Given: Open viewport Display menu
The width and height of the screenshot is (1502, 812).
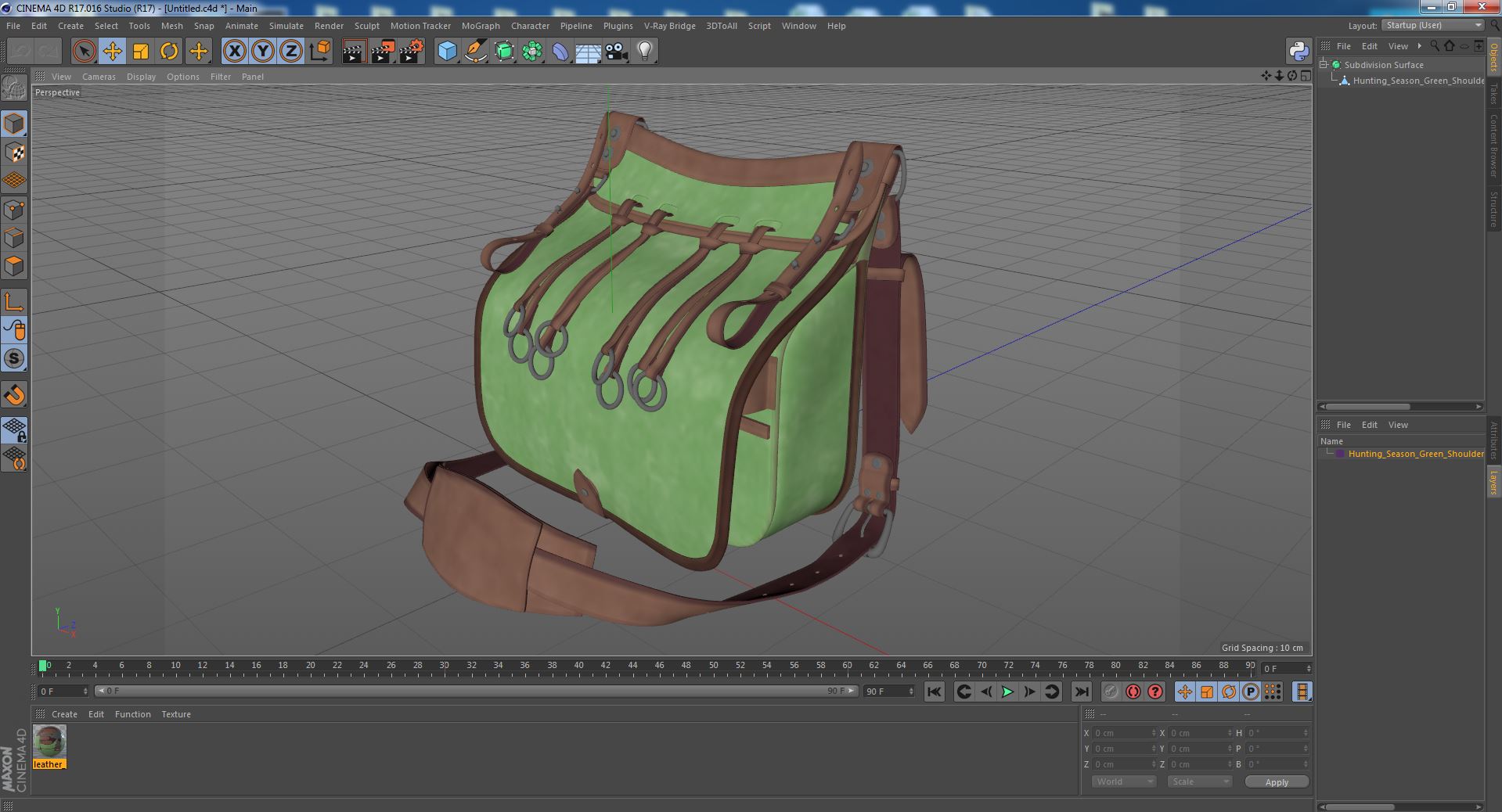Looking at the screenshot, I should click(x=141, y=77).
